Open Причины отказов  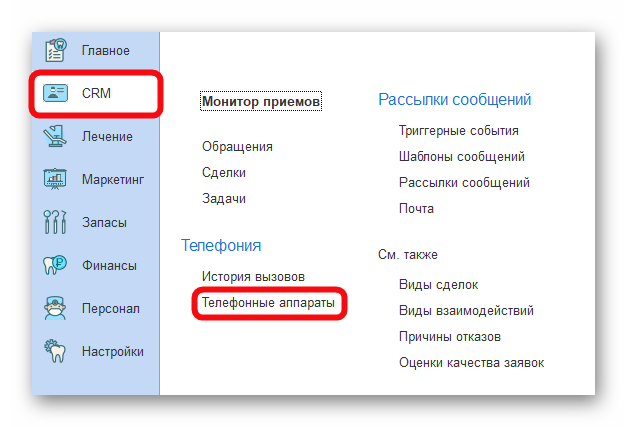coord(450,337)
